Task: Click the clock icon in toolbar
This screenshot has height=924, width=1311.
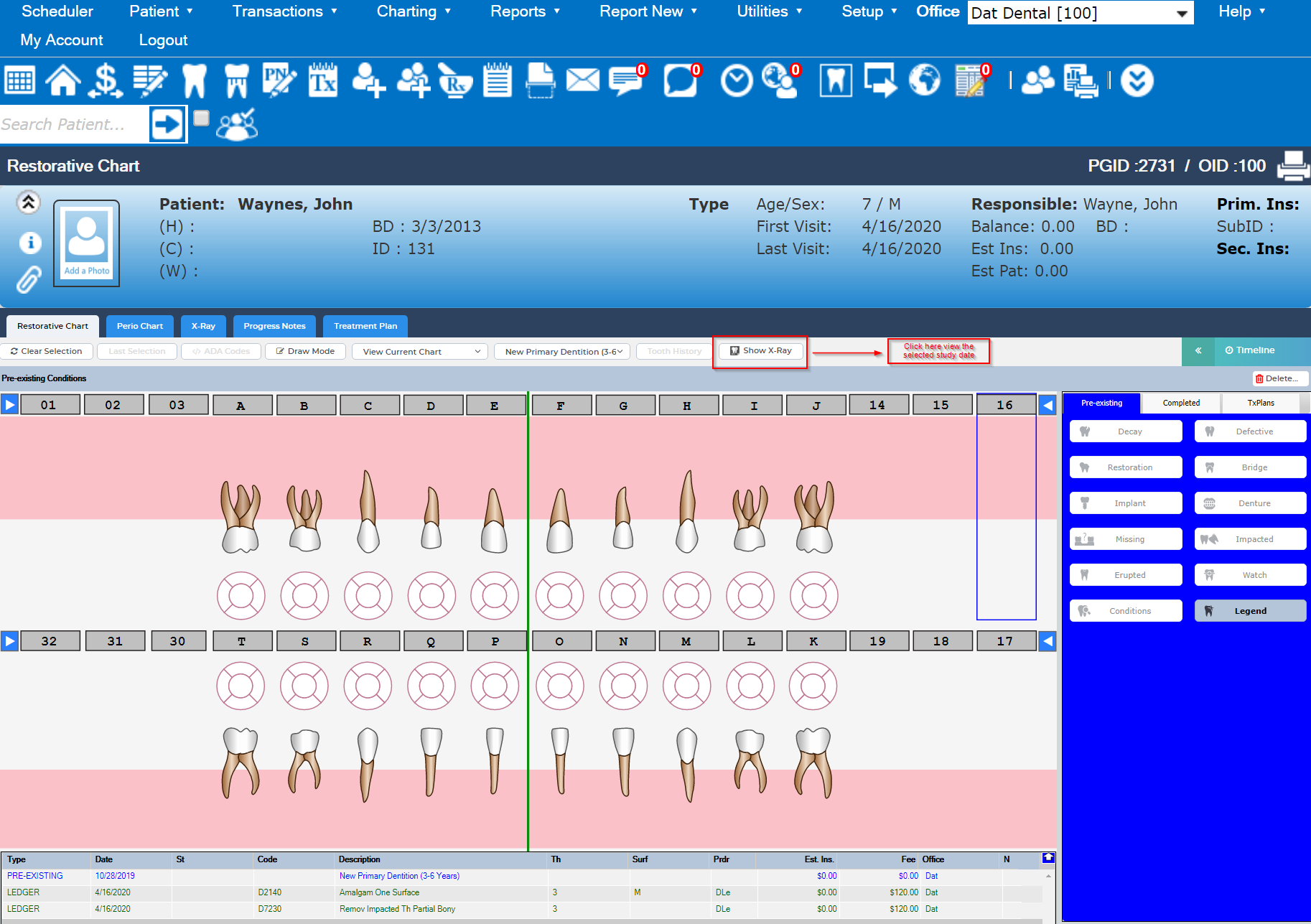Action: pyautogui.click(x=737, y=80)
